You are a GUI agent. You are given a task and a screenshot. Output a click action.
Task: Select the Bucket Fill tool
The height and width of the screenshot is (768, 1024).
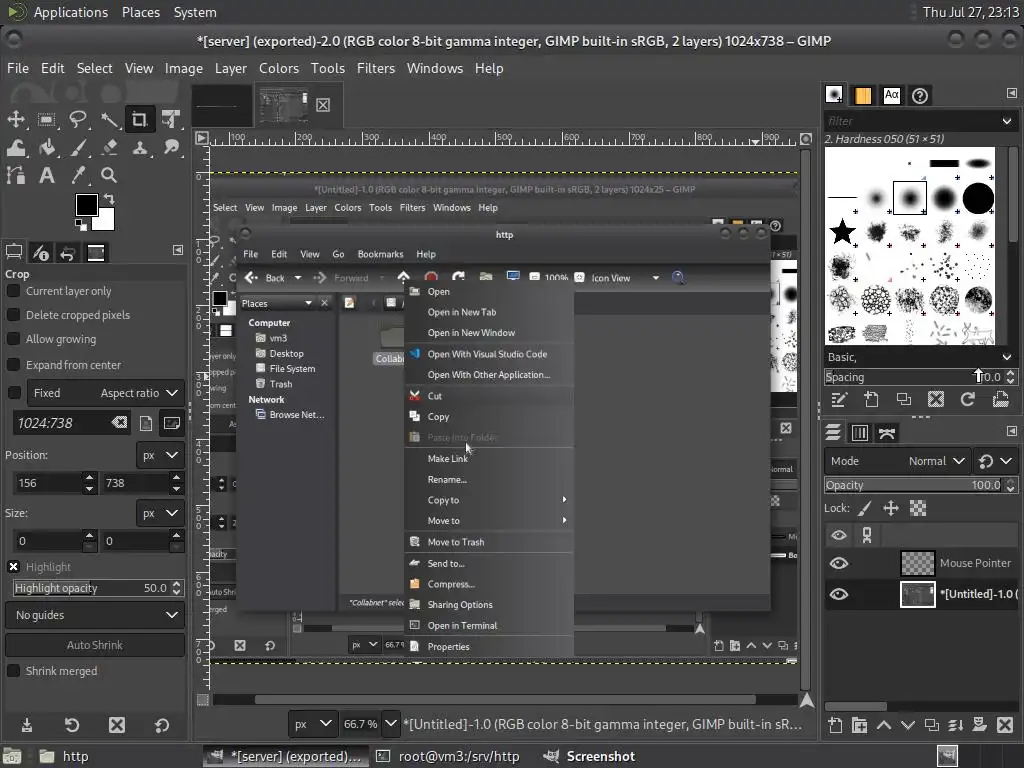[46, 148]
